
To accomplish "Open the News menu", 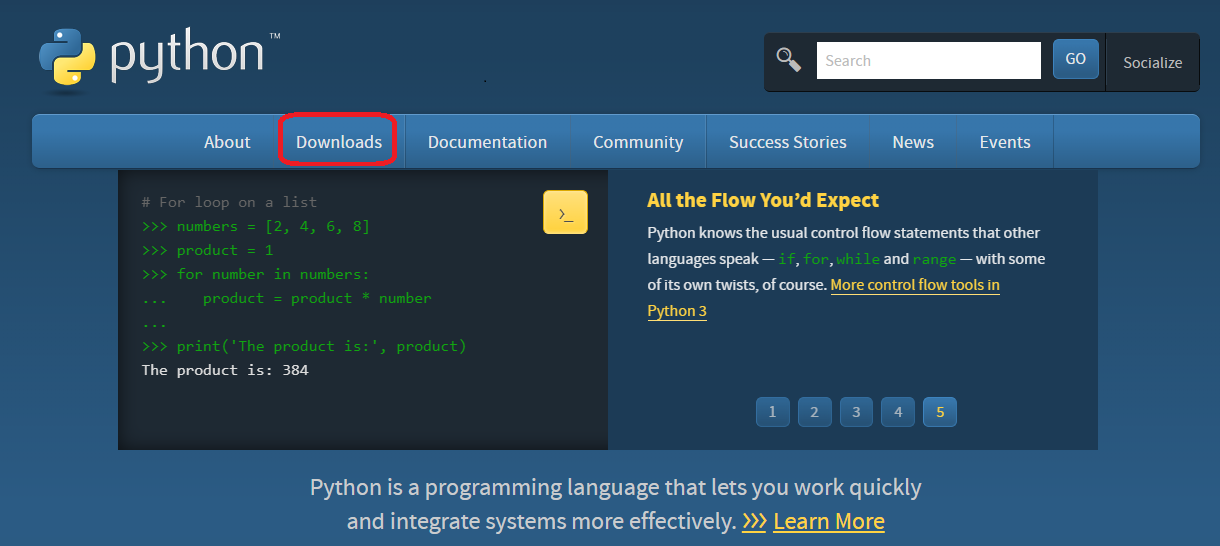I will (913, 142).
